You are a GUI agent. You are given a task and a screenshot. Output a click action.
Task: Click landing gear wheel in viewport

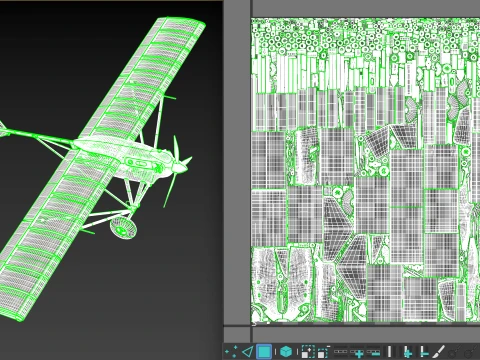click(x=123, y=227)
